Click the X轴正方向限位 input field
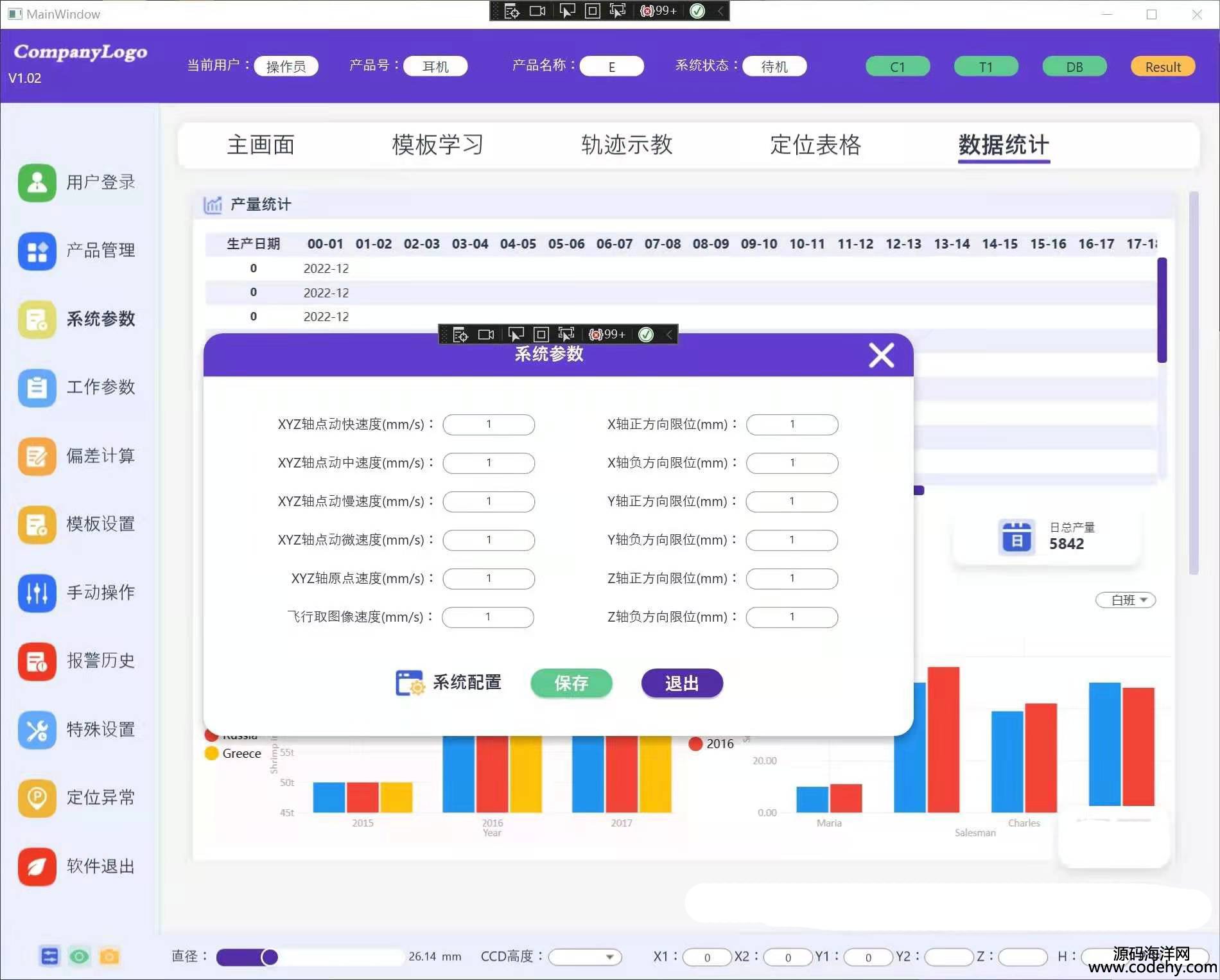 pos(792,424)
